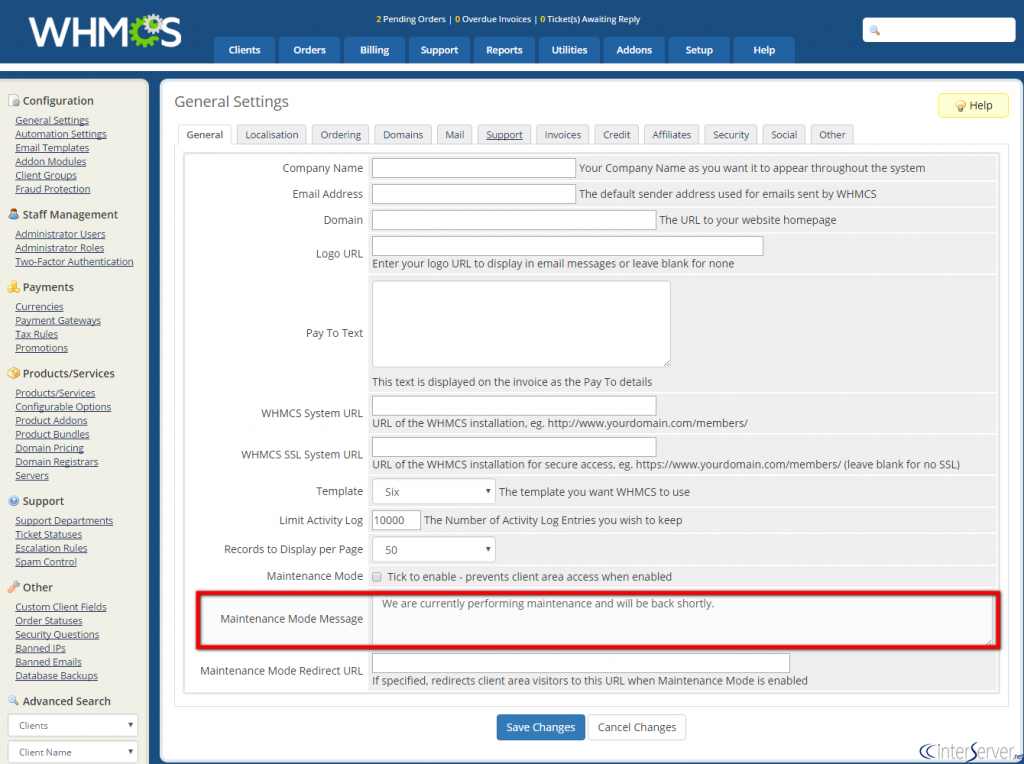Open the Pending Orders status link
This screenshot has height=764, width=1024.
[411, 19]
